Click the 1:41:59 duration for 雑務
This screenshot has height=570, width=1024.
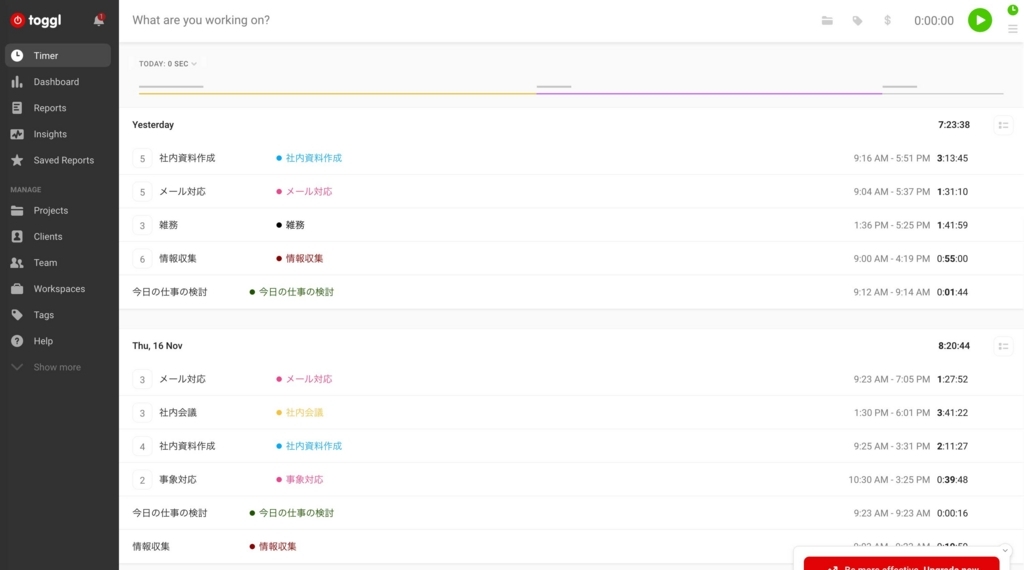(952, 225)
